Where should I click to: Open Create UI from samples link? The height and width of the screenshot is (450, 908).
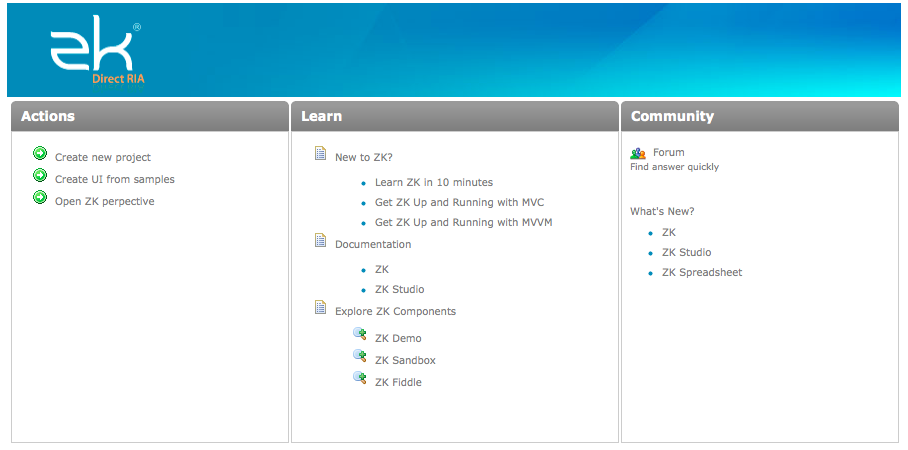pyautogui.click(x=115, y=180)
